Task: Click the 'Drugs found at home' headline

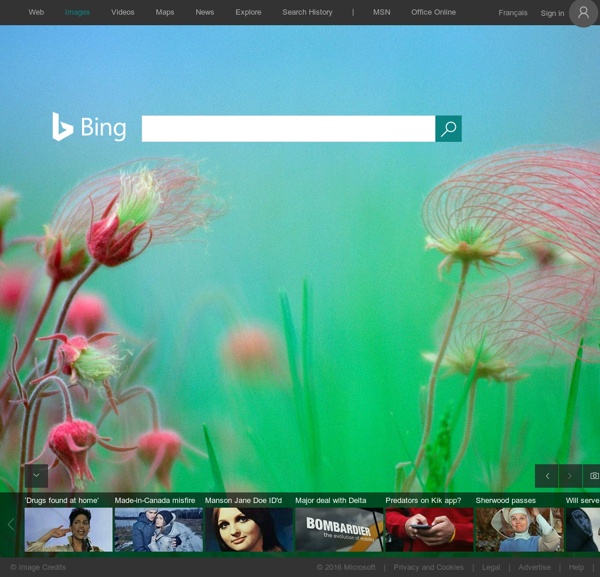Action: pos(62,500)
